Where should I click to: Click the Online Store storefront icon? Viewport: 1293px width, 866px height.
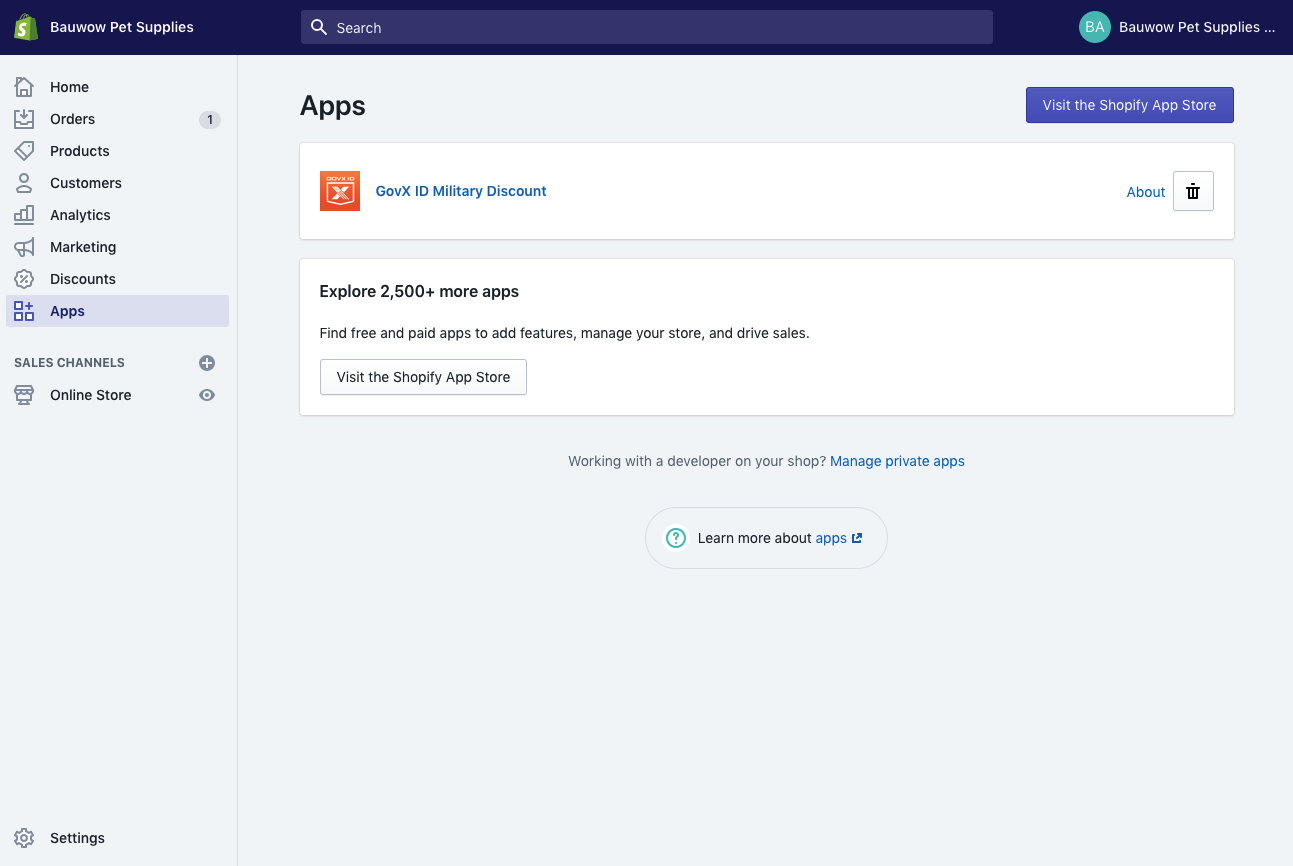[x=24, y=395]
